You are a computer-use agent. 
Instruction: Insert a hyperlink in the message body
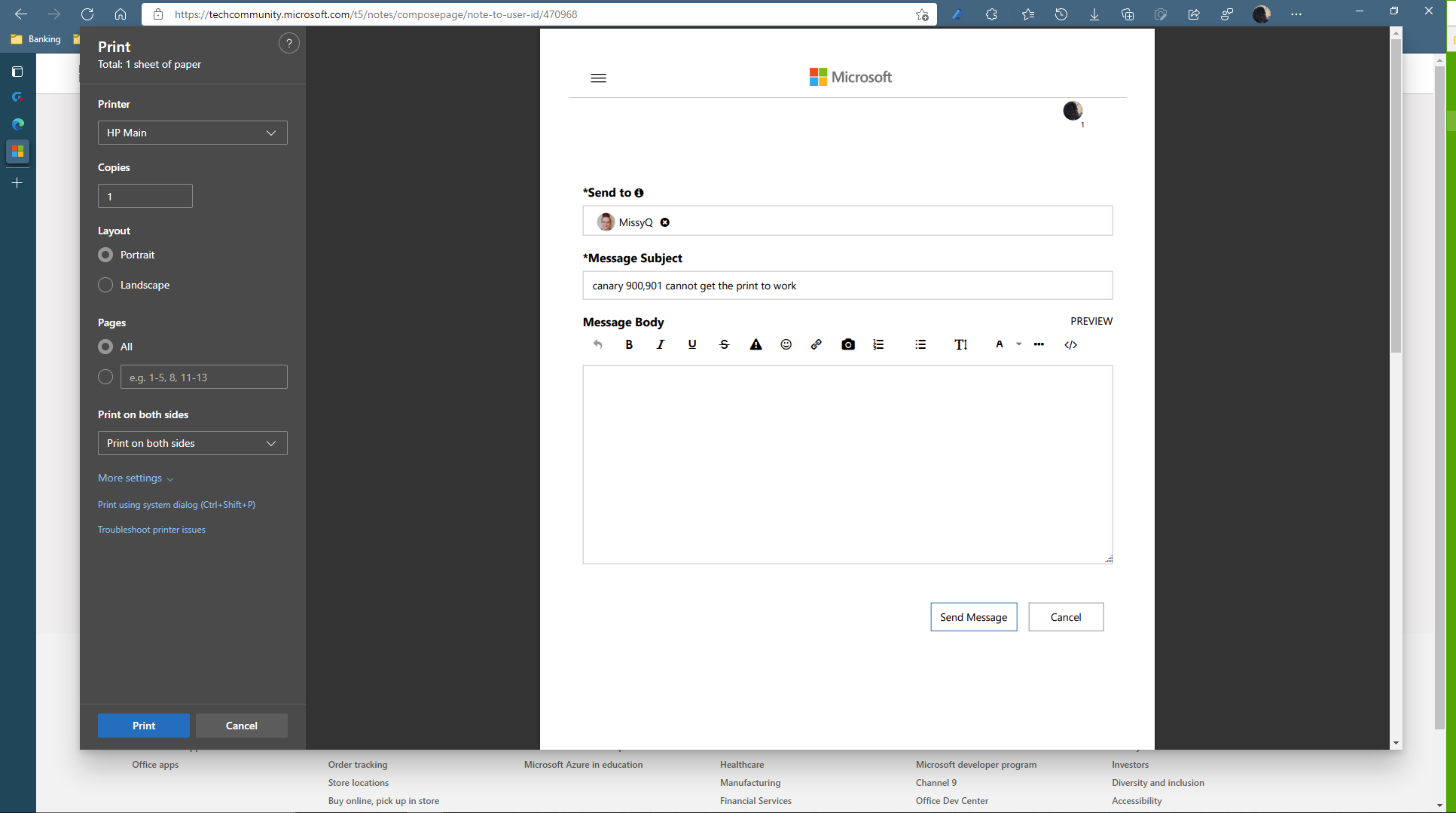tap(816, 344)
